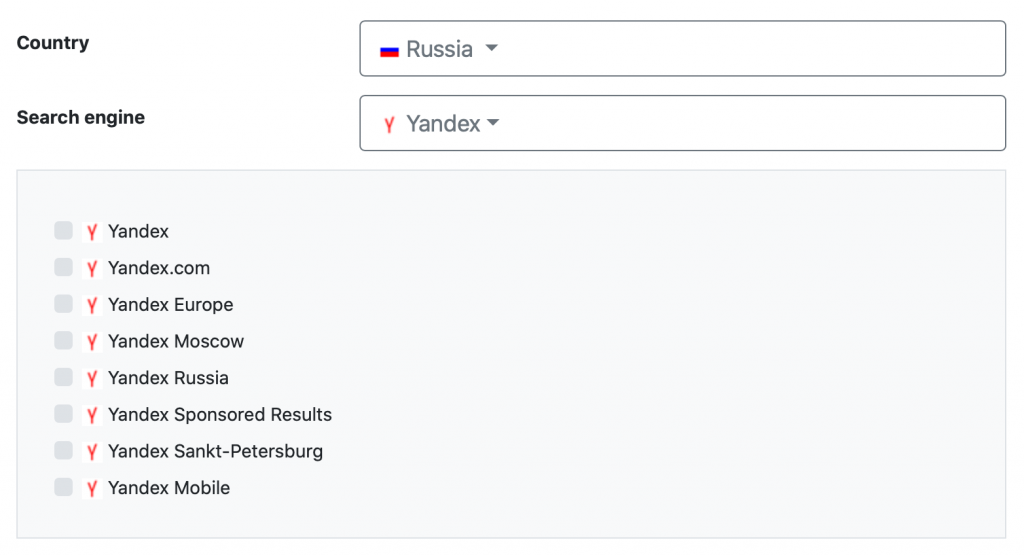The width and height of the screenshot is (1024, 555).
Task: Open the Russia country selector box
Action: tap(682, 48)
